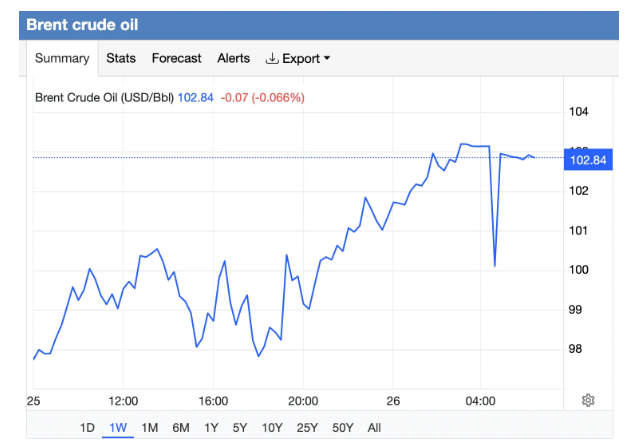Open the Stats tab
Screen dimensions: 626x440
121,59
